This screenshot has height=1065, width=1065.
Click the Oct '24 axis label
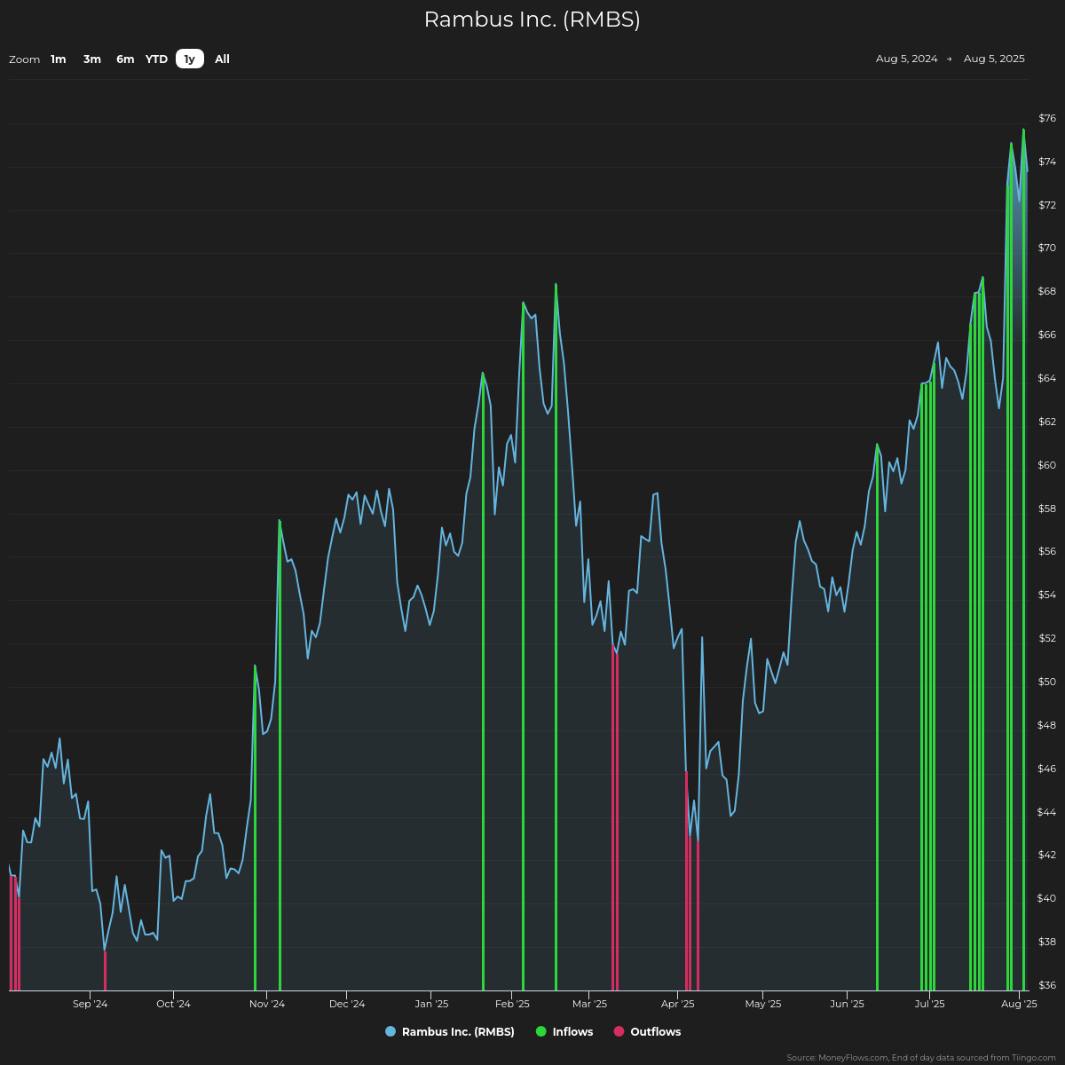click(173, 1004)
